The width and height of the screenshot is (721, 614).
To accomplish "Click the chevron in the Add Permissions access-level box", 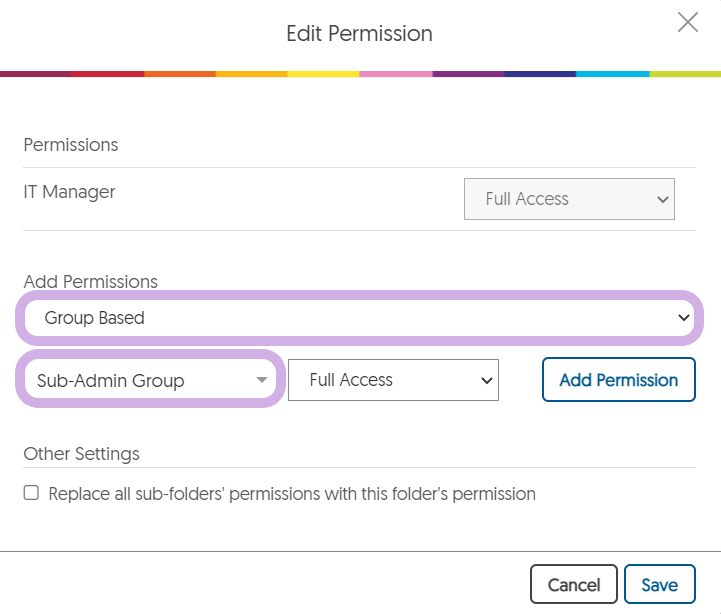I will click(486, 381).
